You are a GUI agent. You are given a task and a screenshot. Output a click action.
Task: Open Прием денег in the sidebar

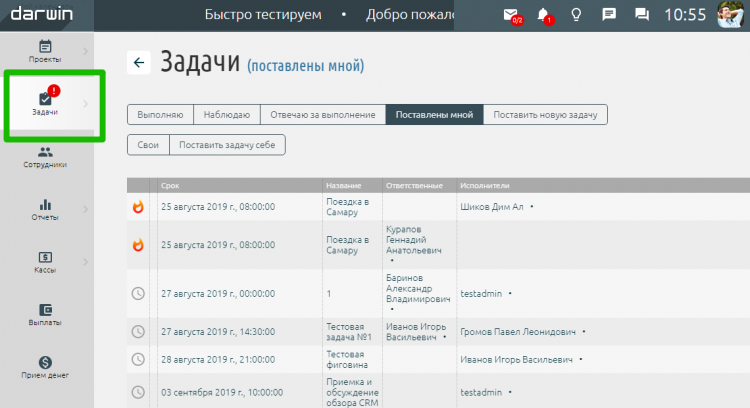tap(45, 368)
